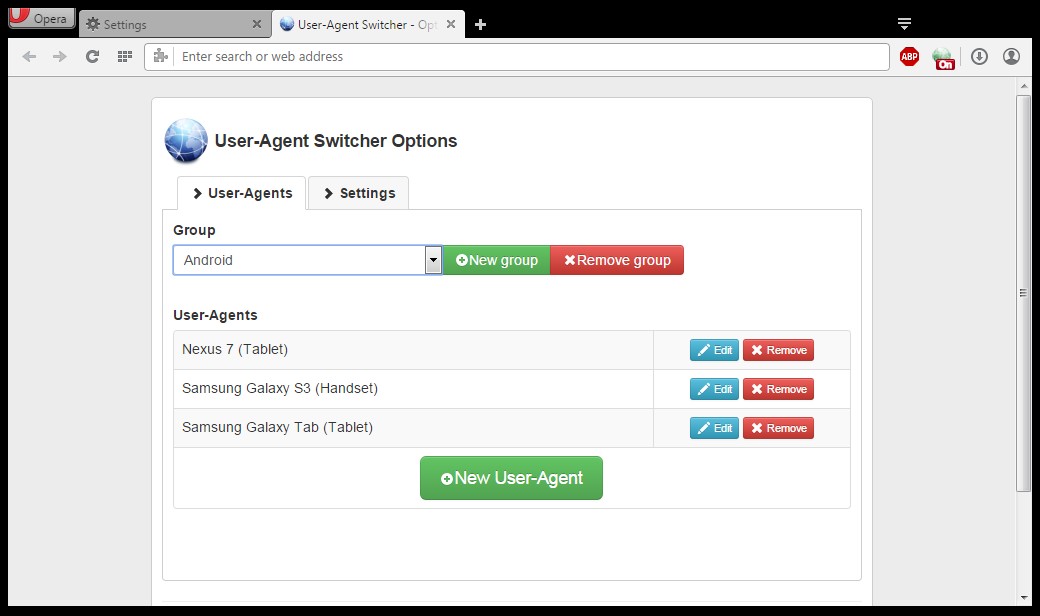Remove the Samsung Galaxy S3 (Handset) entry
Image resolution: width=1040 pixels, height=616 pixels.
(x=778, y=389)
